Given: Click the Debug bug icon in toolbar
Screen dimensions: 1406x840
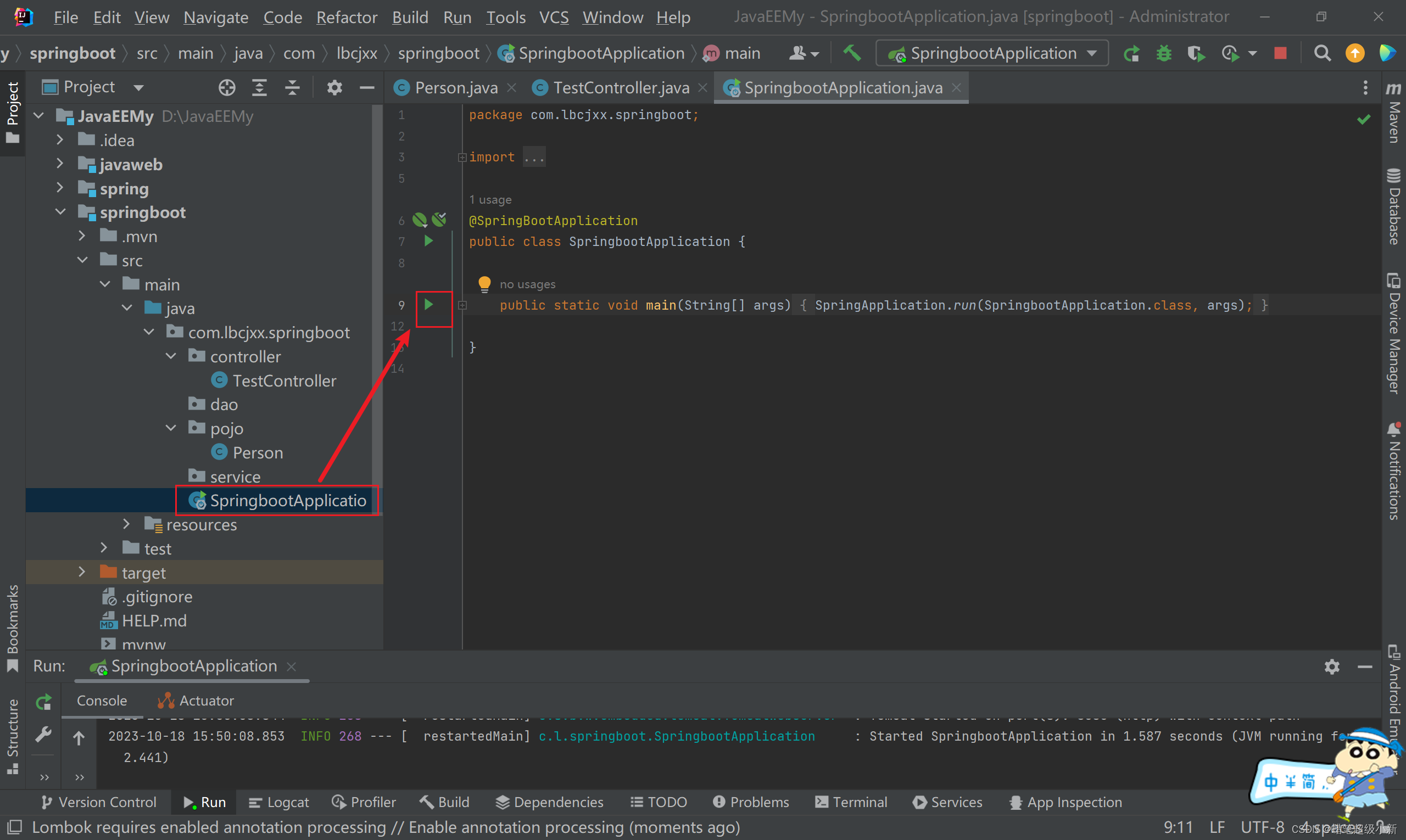Looking at the screenshot, I should click(x=1164, y=54).
